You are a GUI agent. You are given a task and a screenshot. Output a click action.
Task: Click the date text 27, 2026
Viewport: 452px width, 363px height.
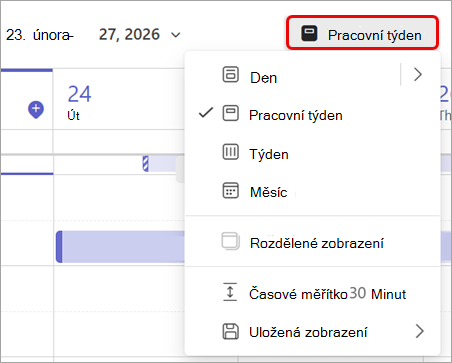point(129,35)
